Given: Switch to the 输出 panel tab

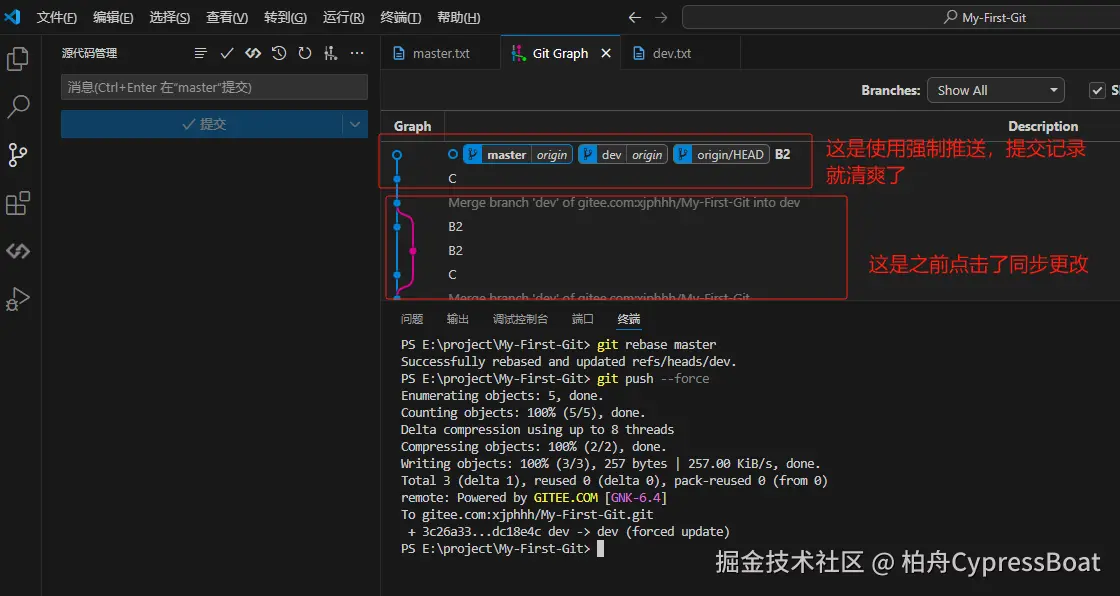Looking at the screenshot, I should pyautogui.click(x=458, y=319).
